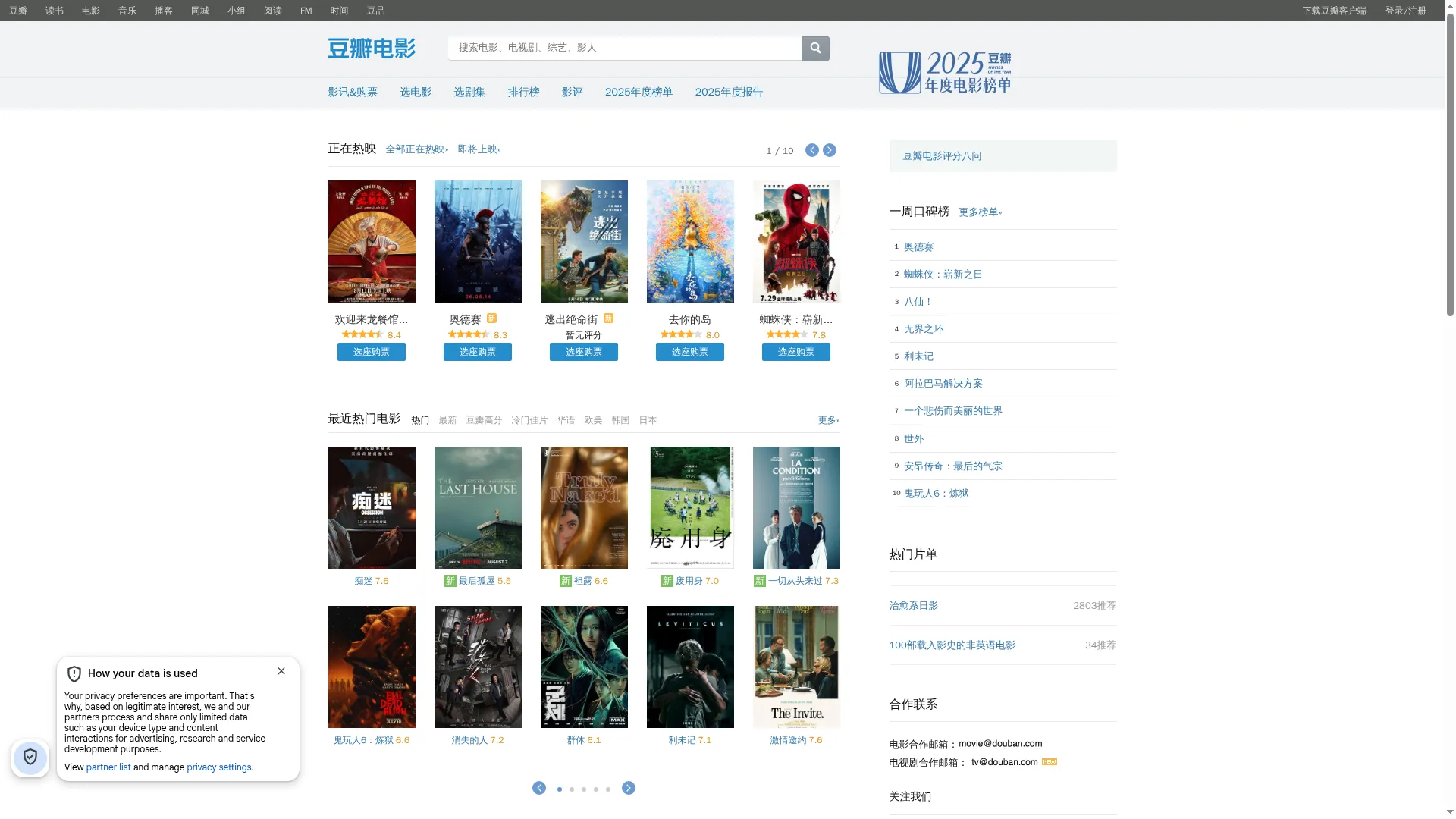Image resolution: width=1456 pixels, height=819 pixels.
Task: Open the 欢迎来龙餐馆 movie poster
Action: pyautogui.click(x=372, y=241)
